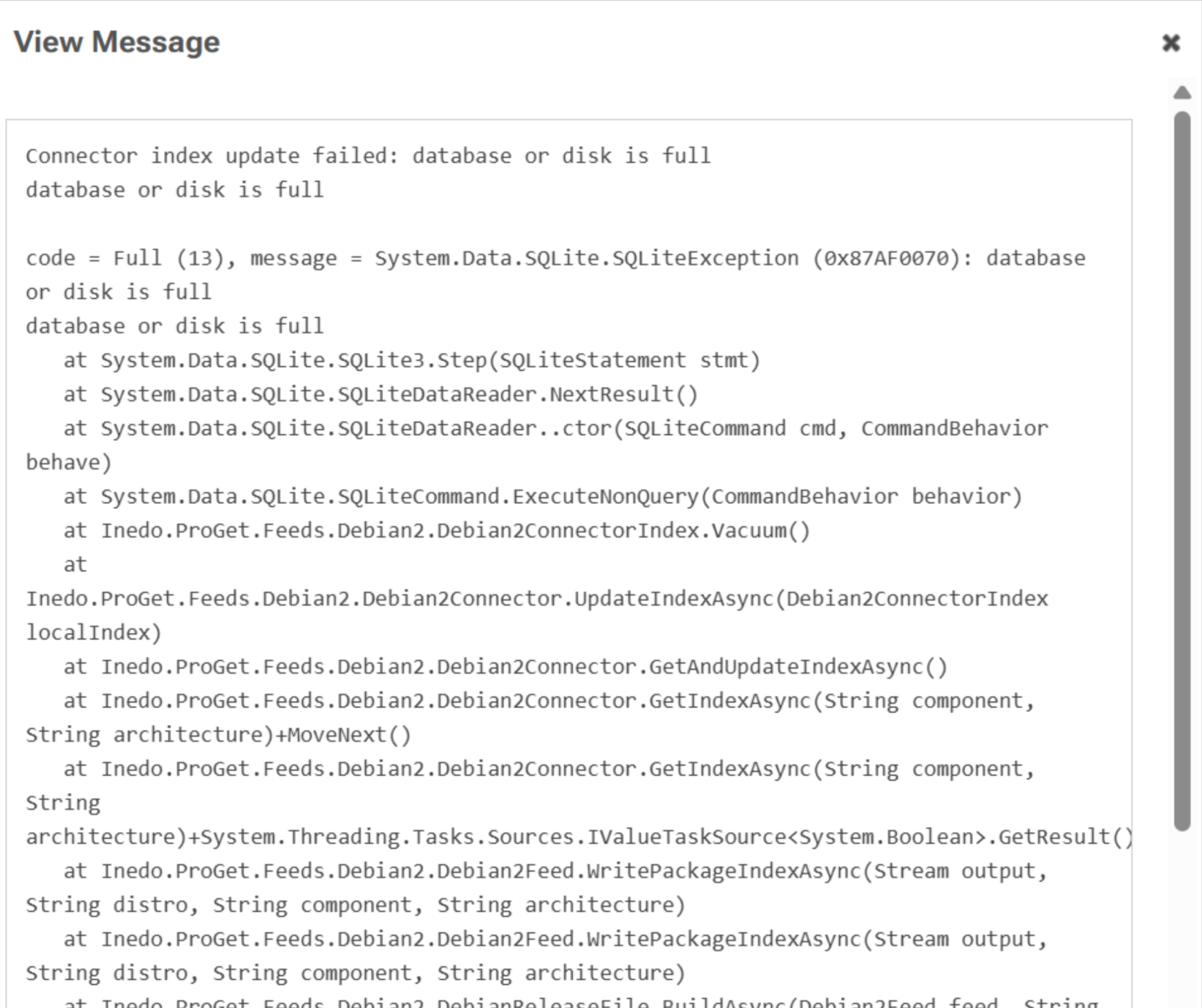Click the 'Connector index update failed' line
The height and width of the screenshot is (1008, 1202).
[368, 156]
